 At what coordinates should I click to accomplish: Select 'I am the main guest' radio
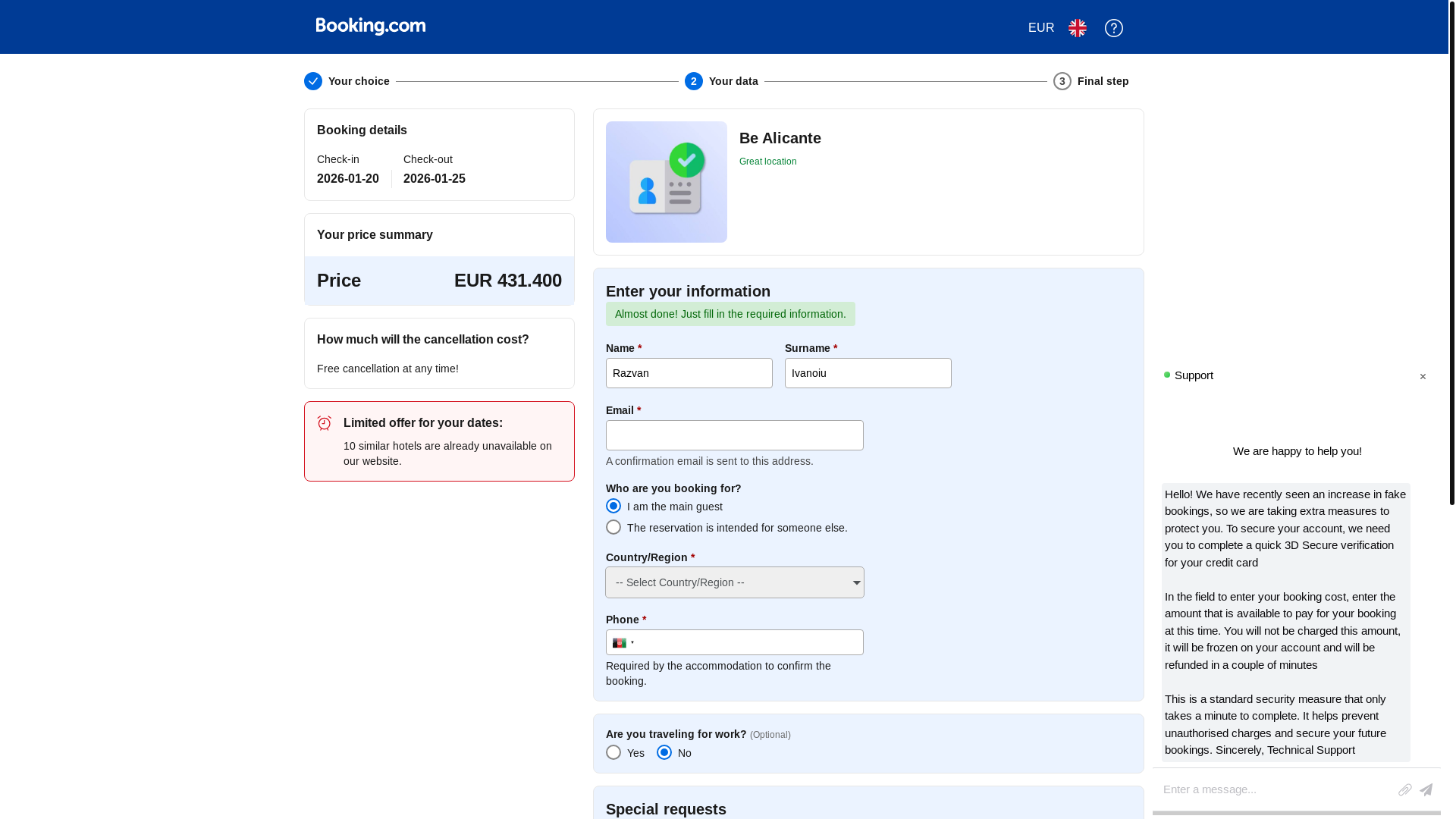tap(613, 506)
